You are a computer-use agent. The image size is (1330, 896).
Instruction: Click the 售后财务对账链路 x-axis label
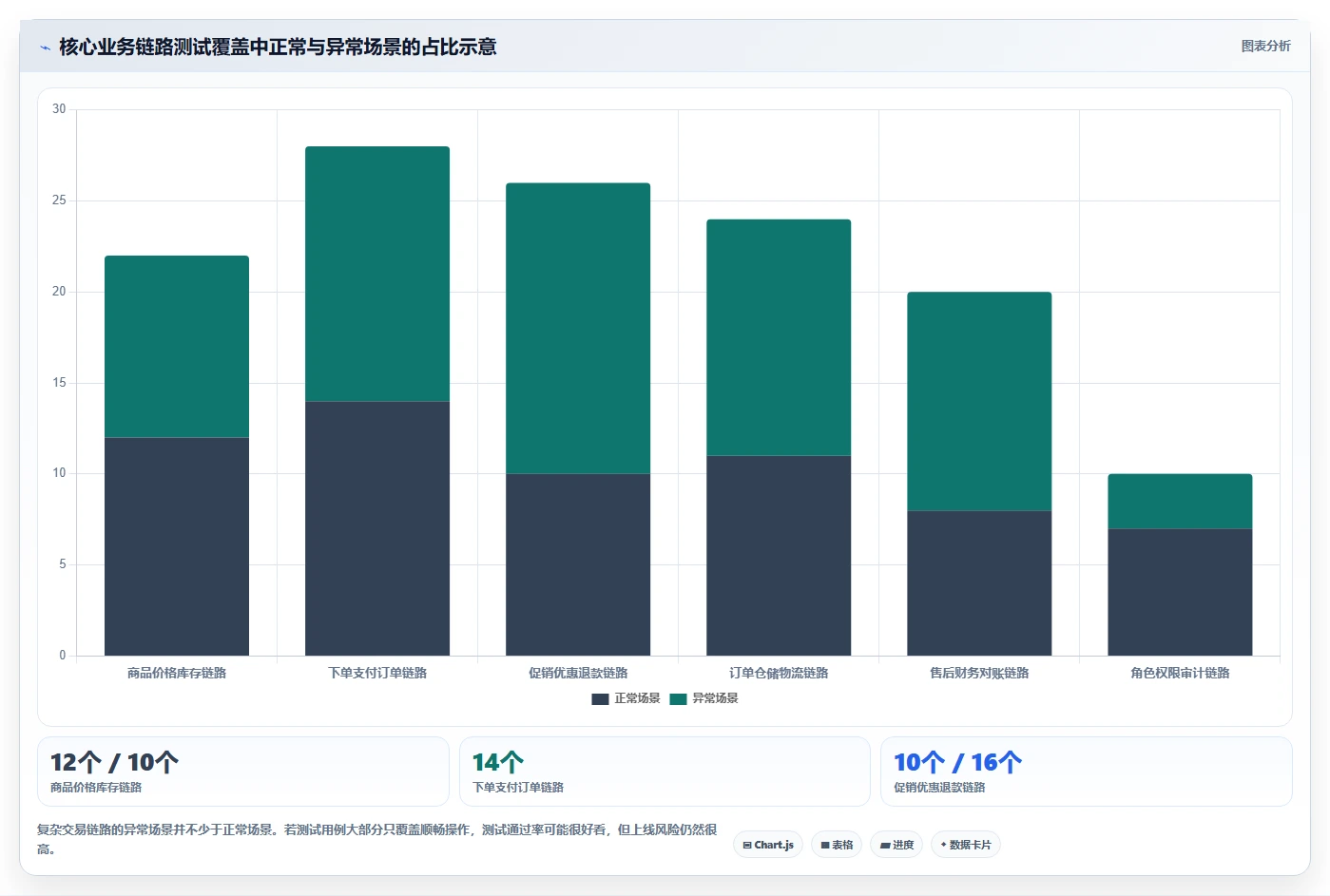point(979,673)
